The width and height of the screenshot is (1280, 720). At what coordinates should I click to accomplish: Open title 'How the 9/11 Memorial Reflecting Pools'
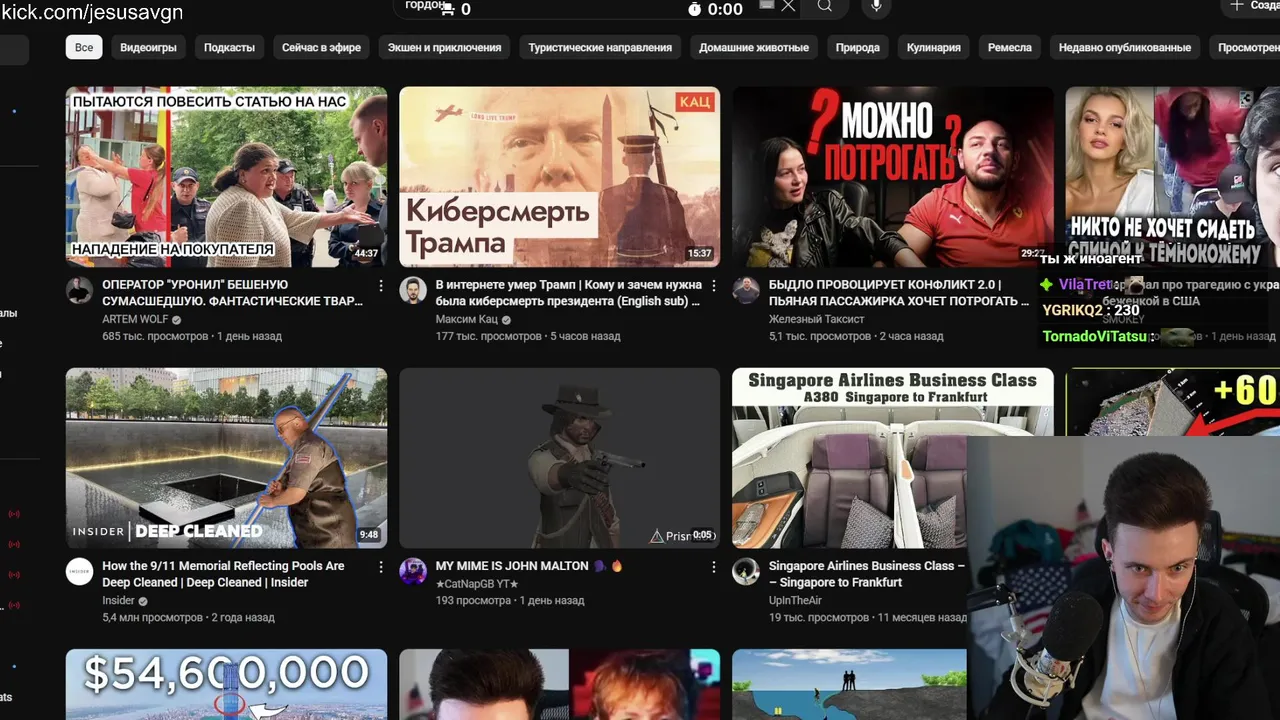pos(223,574)
